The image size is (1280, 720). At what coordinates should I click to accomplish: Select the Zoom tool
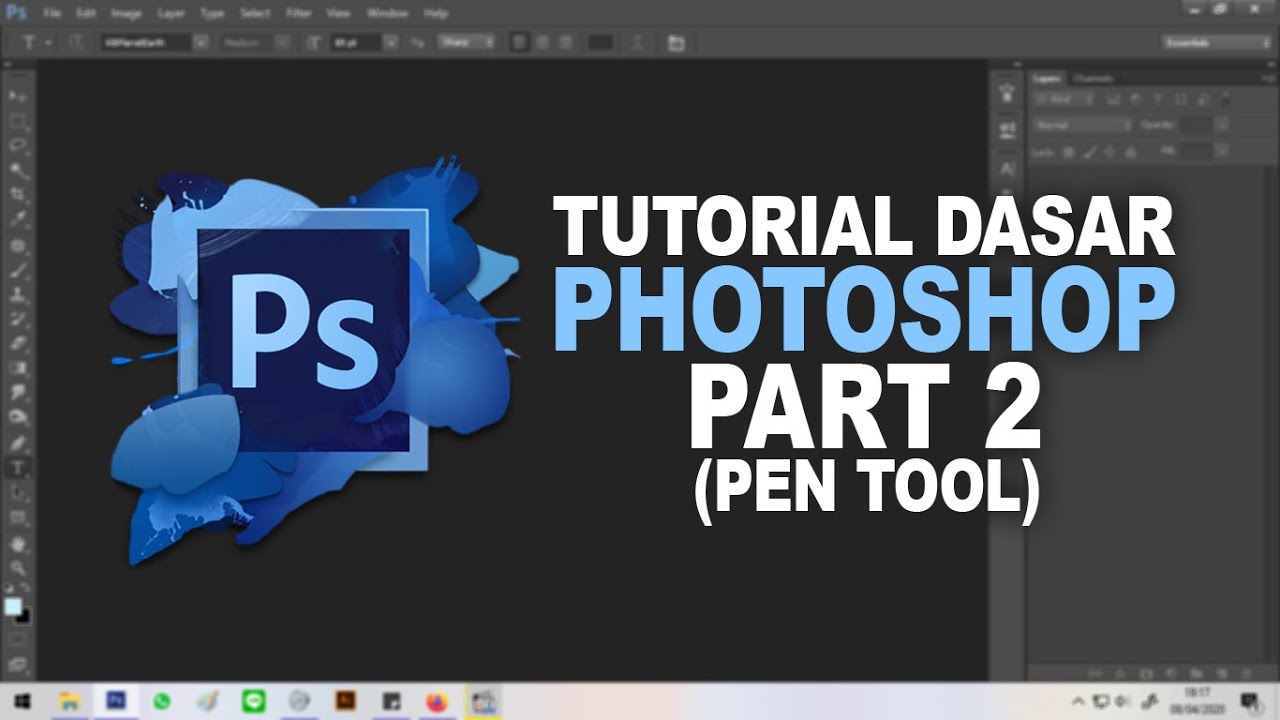[x=18, y=568]
